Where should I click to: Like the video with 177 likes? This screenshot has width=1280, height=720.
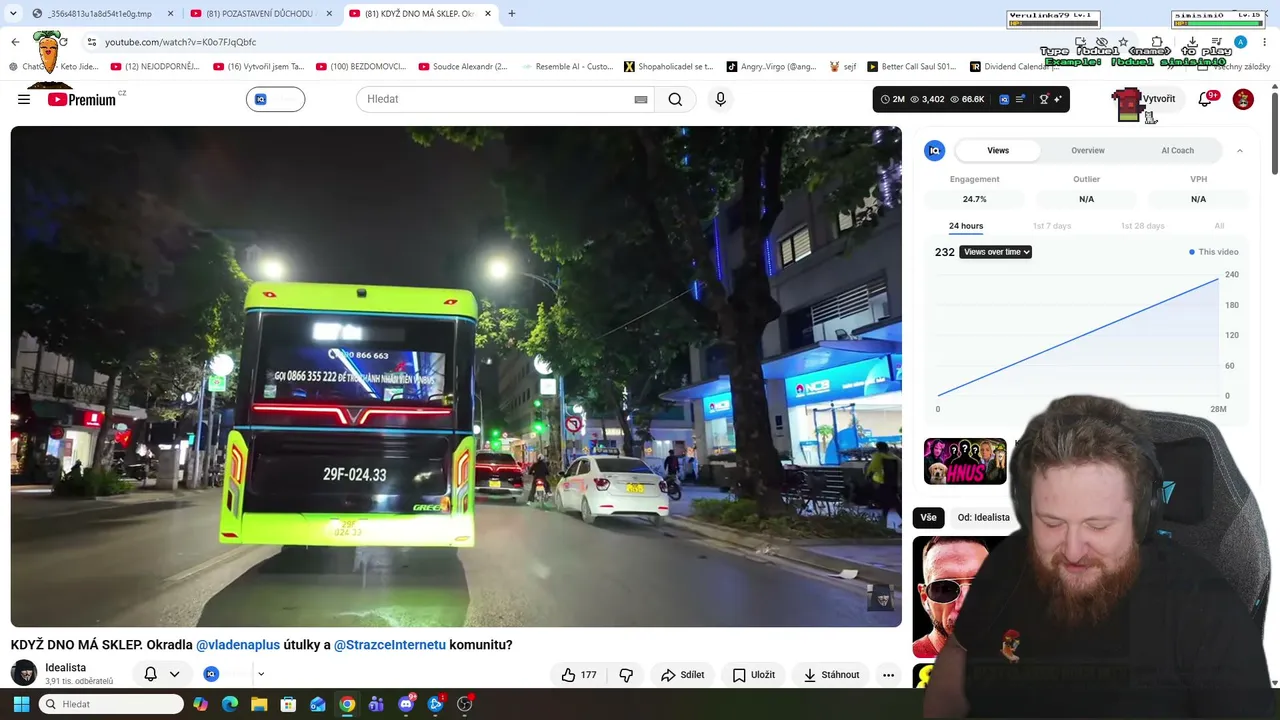(x=579, y=675)
